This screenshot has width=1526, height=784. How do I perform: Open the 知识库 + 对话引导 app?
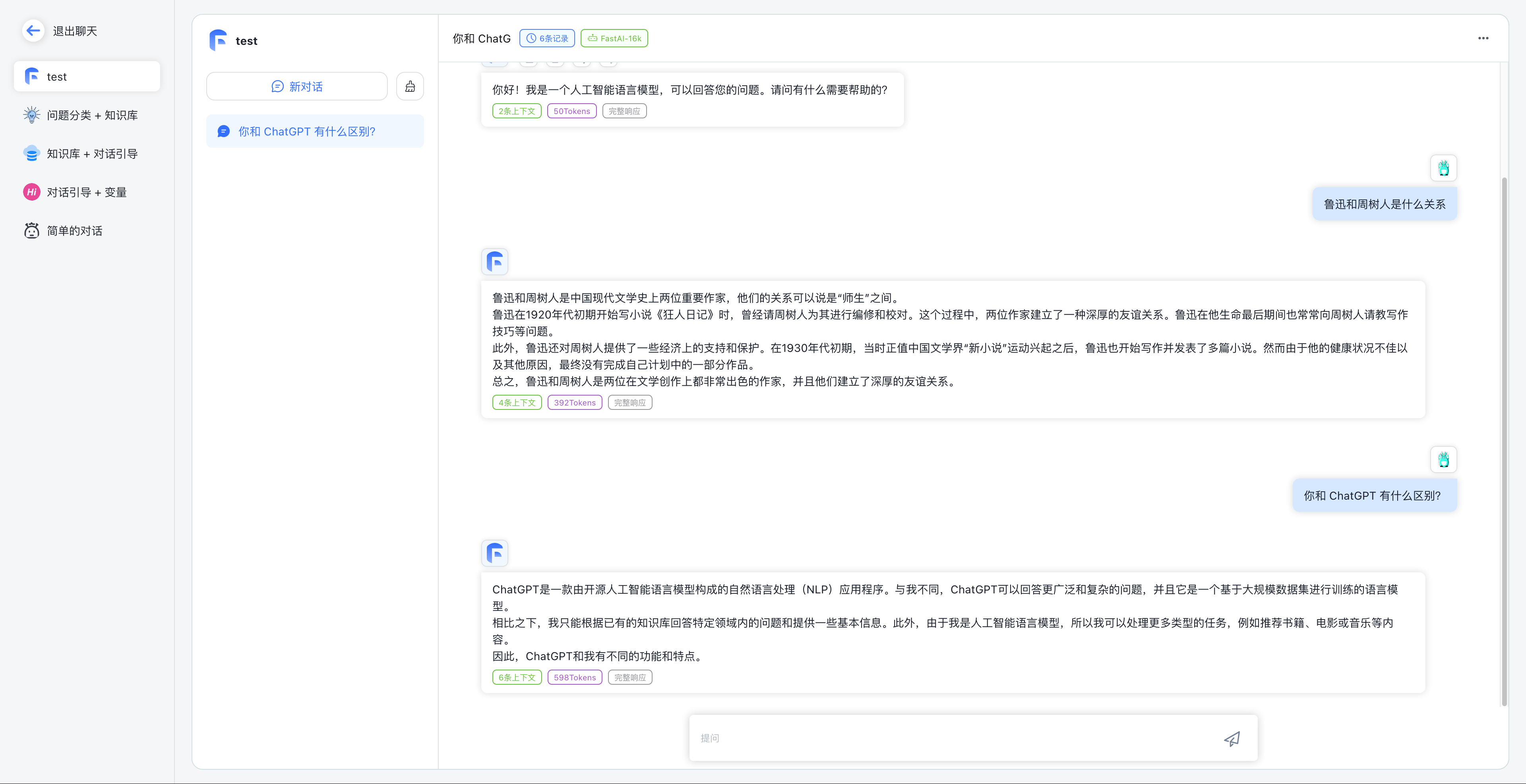pos(92,153)
